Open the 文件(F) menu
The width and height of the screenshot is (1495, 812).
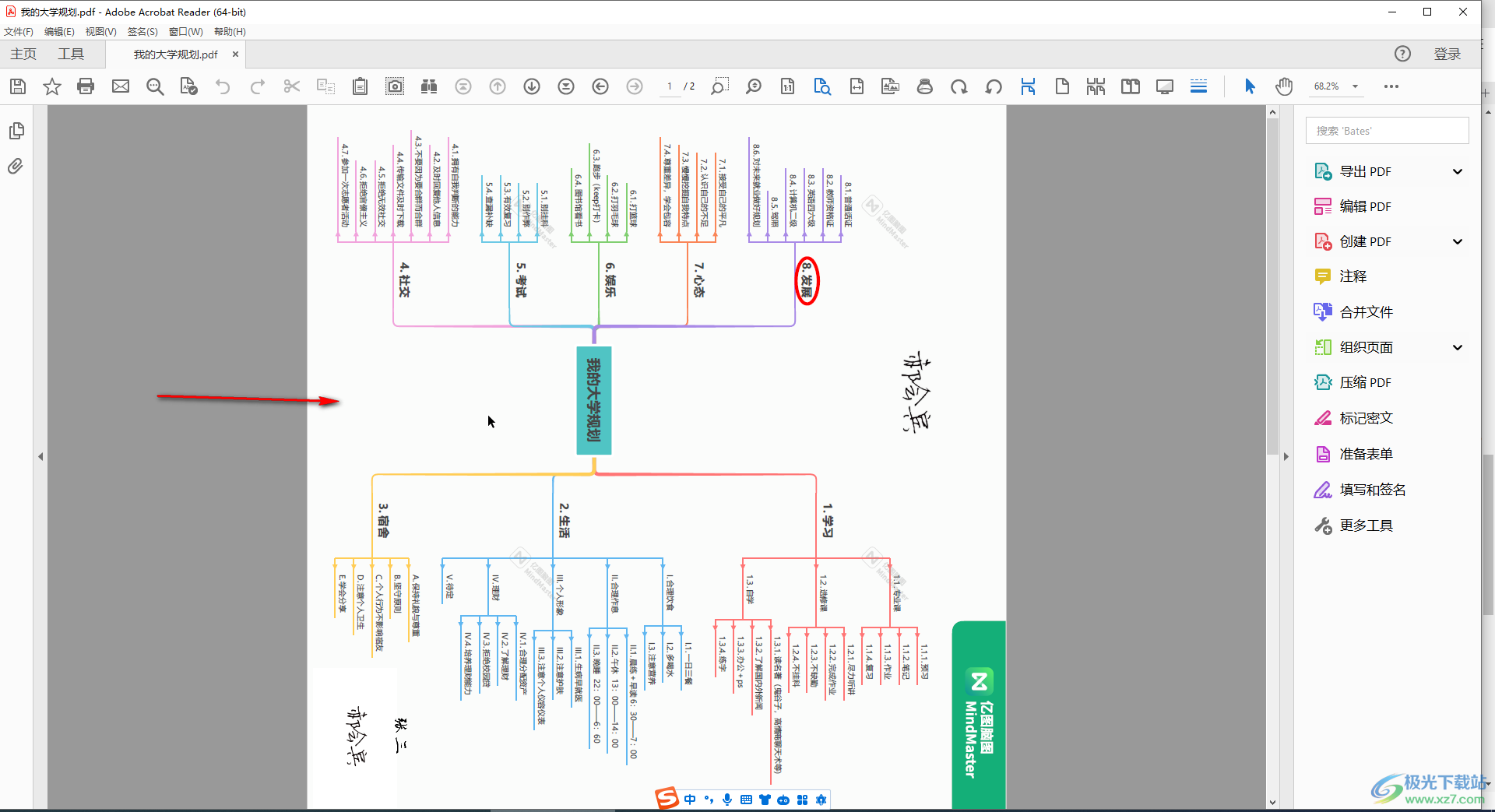[x=19, y=32]
